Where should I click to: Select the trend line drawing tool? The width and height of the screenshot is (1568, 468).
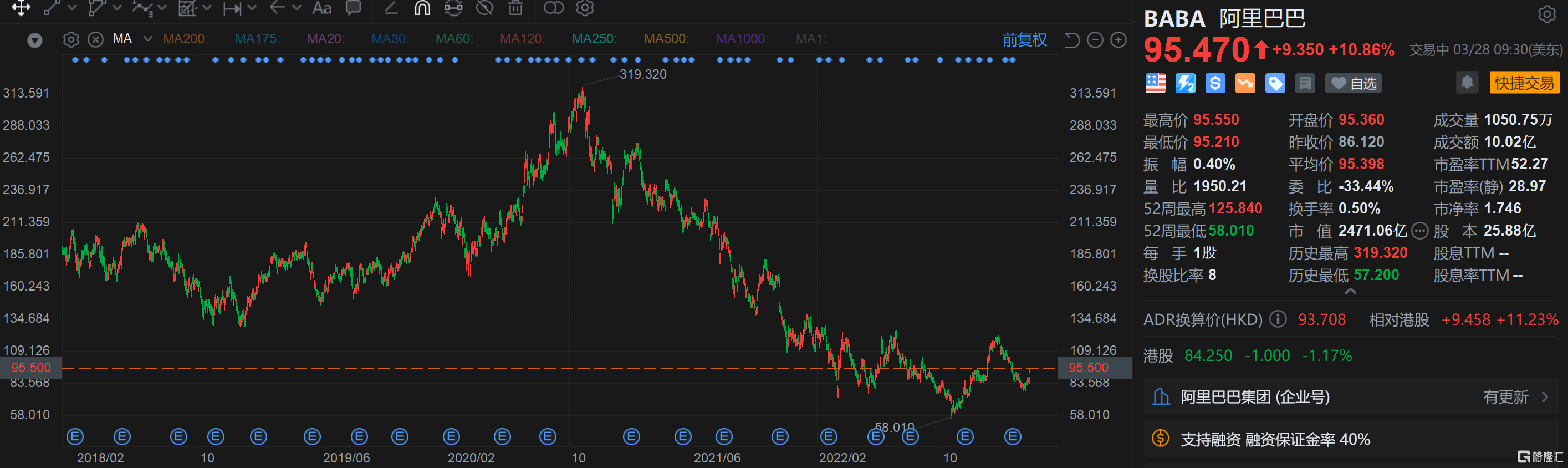pos(52,8)
